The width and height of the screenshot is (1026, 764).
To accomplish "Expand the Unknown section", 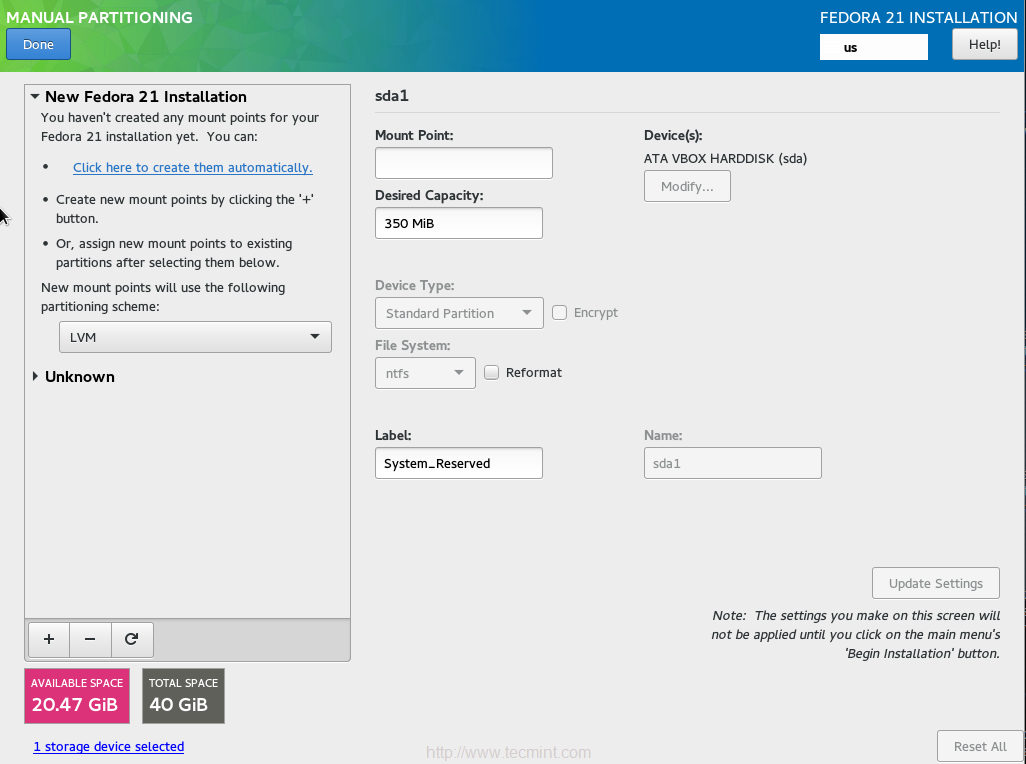I will click(35, 377).
